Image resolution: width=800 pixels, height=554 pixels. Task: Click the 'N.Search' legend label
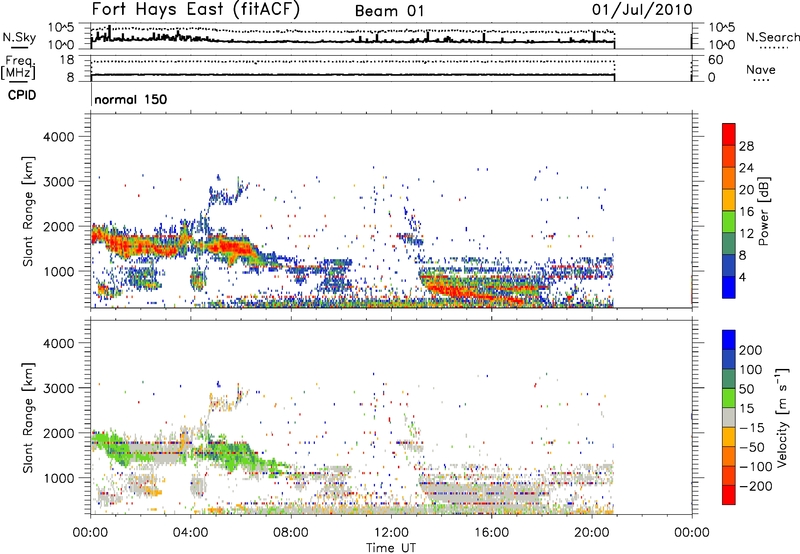(772, 37)
